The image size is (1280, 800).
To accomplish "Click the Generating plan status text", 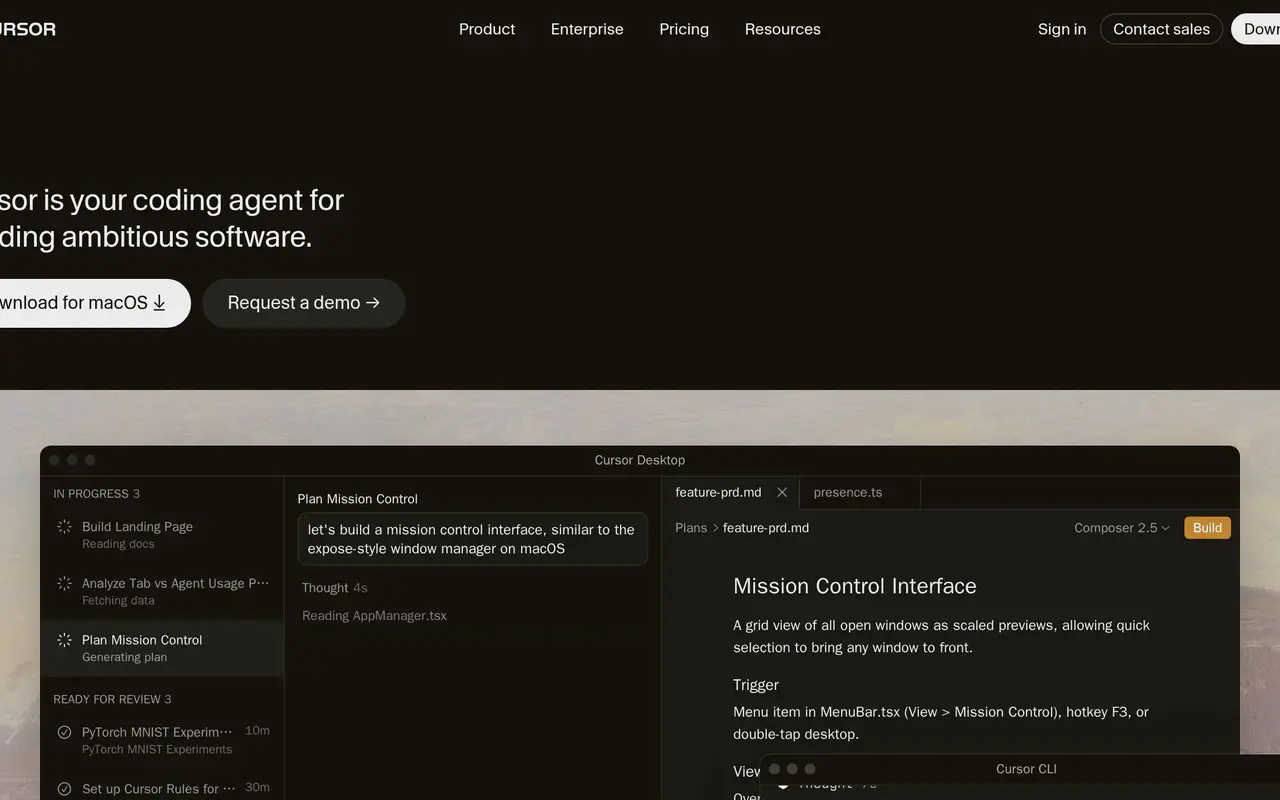I will [x=124, y=658].
